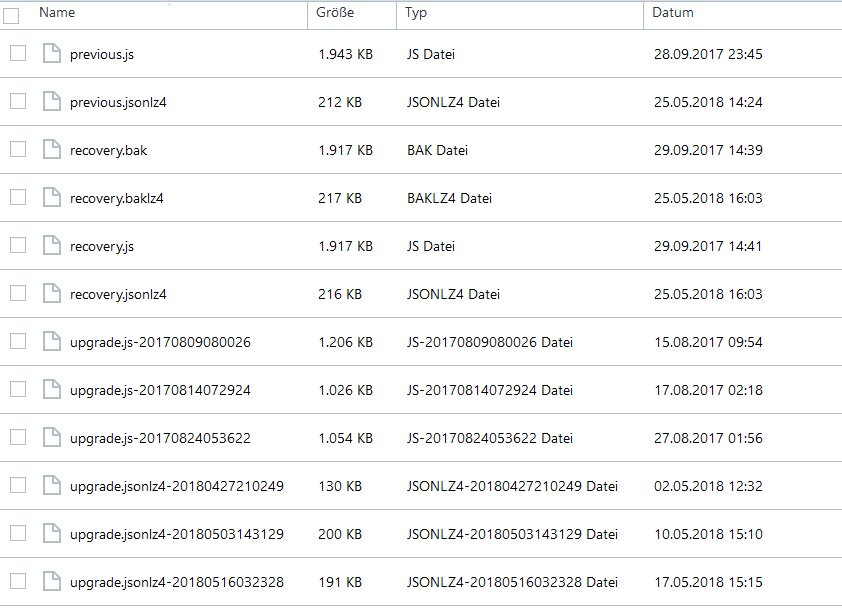842x609 pixels.
Task: Sort files by the Datum column
Action: [x=673, y=13]
